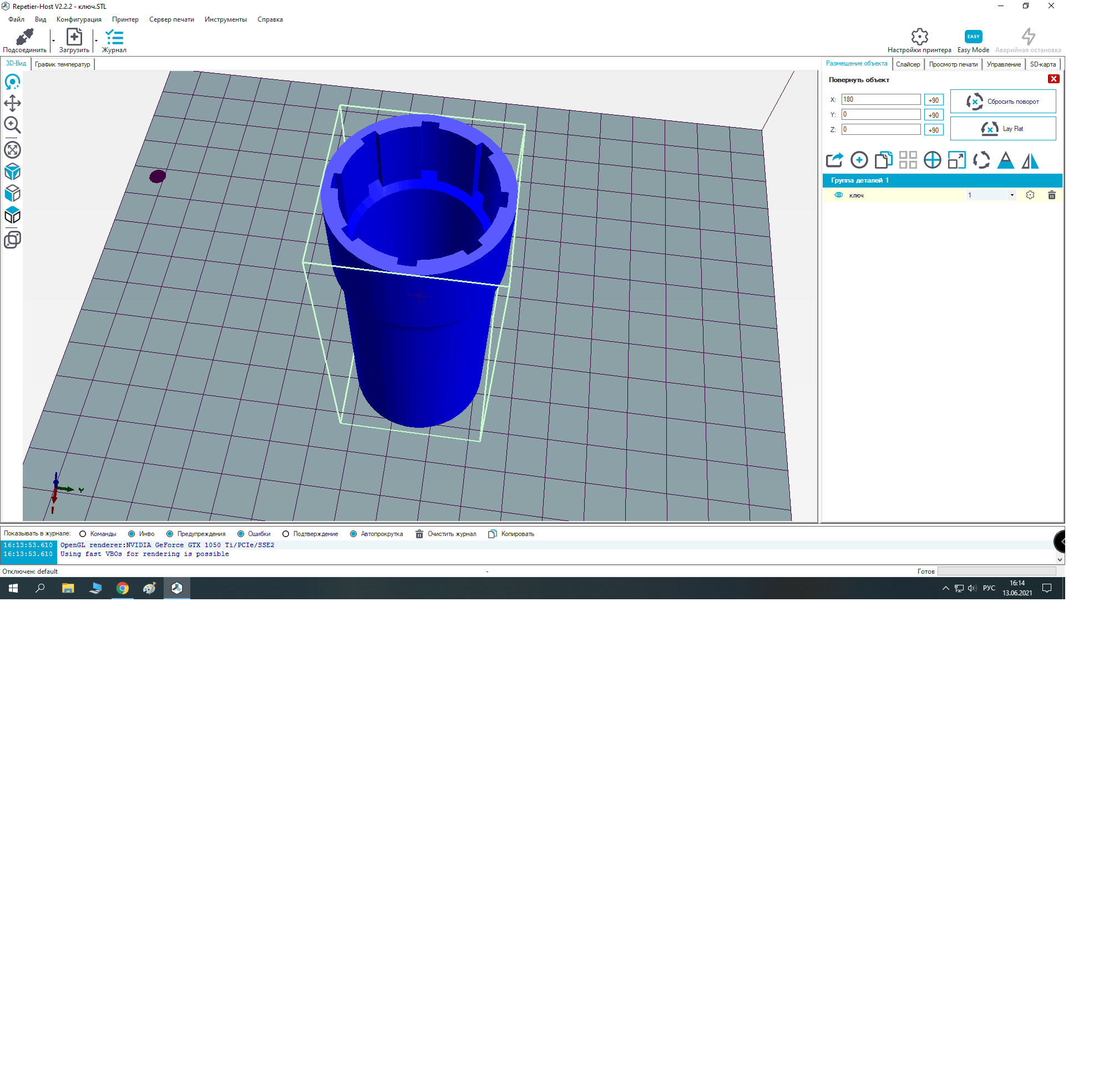Enable the Команды log filter
The width and height of the screenshot is (1114, 1092).
pos(83,534)
